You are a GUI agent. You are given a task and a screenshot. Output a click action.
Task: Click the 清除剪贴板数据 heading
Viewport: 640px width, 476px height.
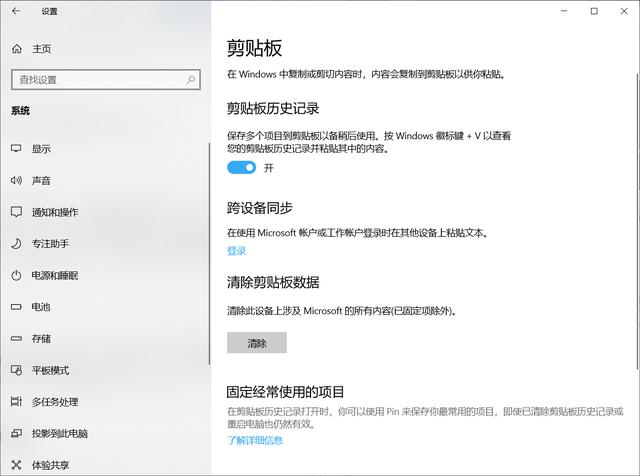point(273,282)
